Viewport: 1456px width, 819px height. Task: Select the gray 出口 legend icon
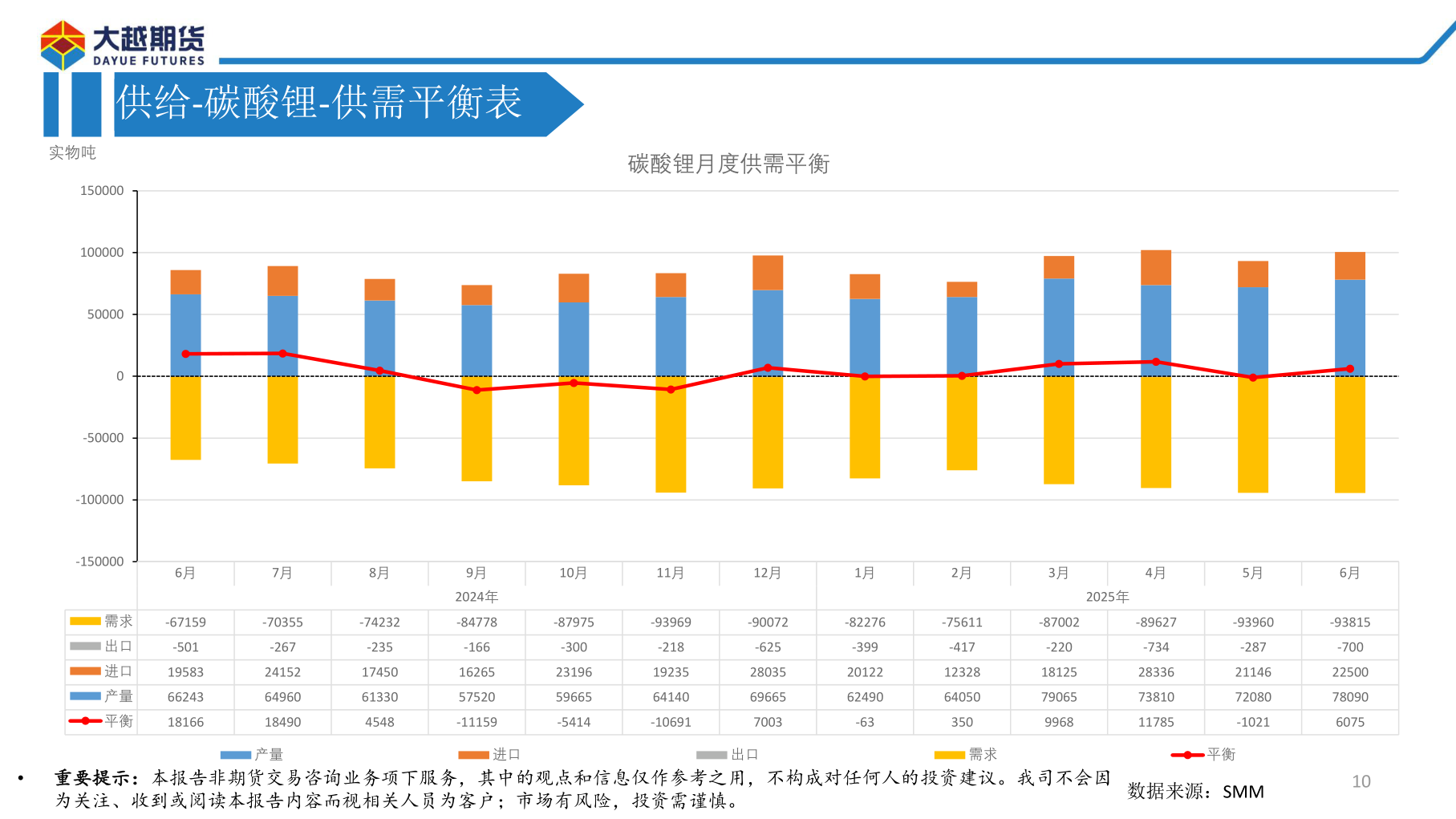tap(712, 754)
